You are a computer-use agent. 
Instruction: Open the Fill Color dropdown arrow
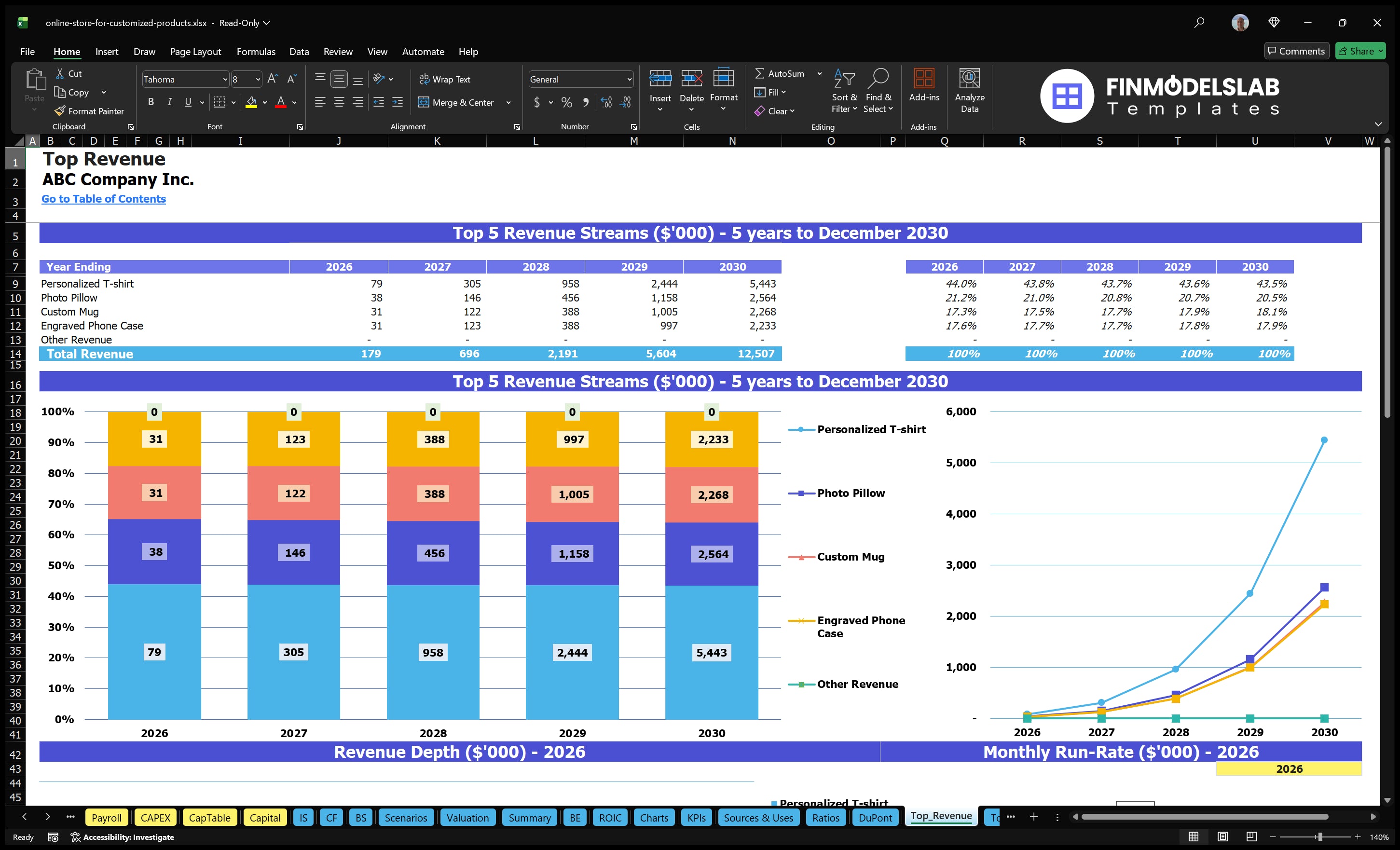point(264,103)
